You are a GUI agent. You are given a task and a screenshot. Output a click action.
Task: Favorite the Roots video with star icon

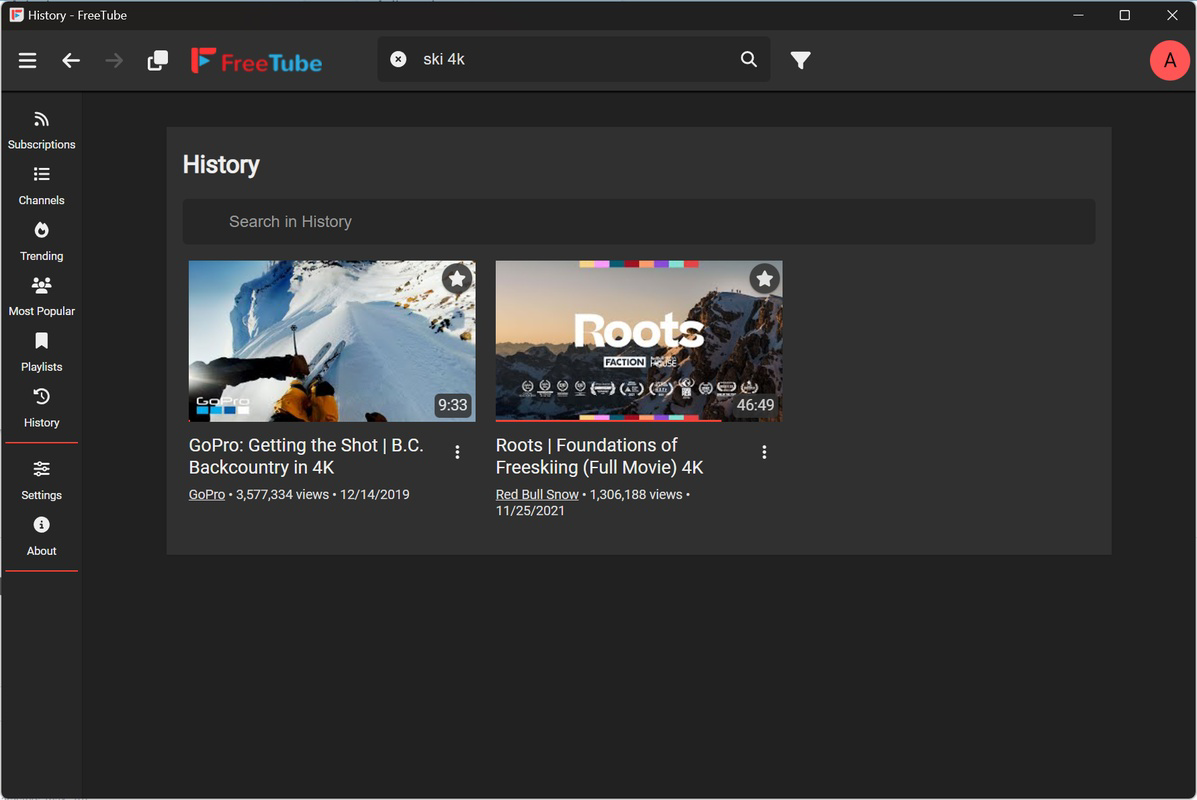coord(763,279)
